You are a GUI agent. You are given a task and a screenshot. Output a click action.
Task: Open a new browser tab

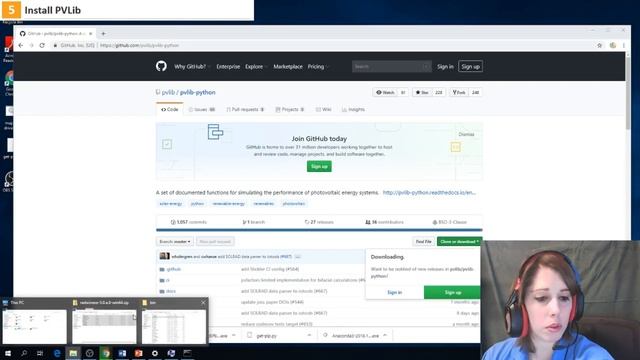click(x=103, y=33)
